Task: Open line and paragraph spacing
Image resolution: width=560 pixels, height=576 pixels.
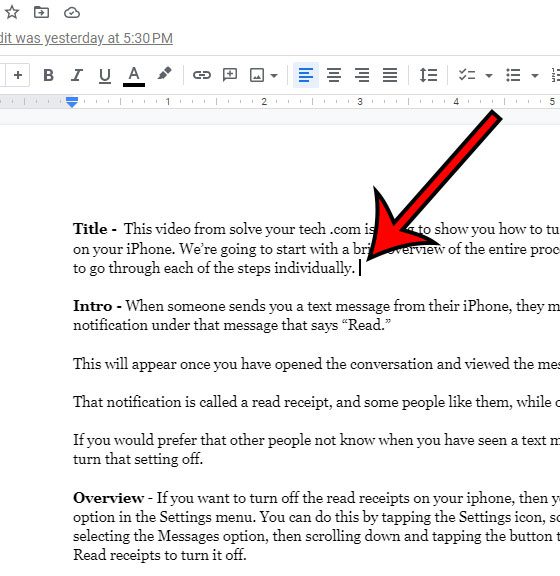Action: 428,75
